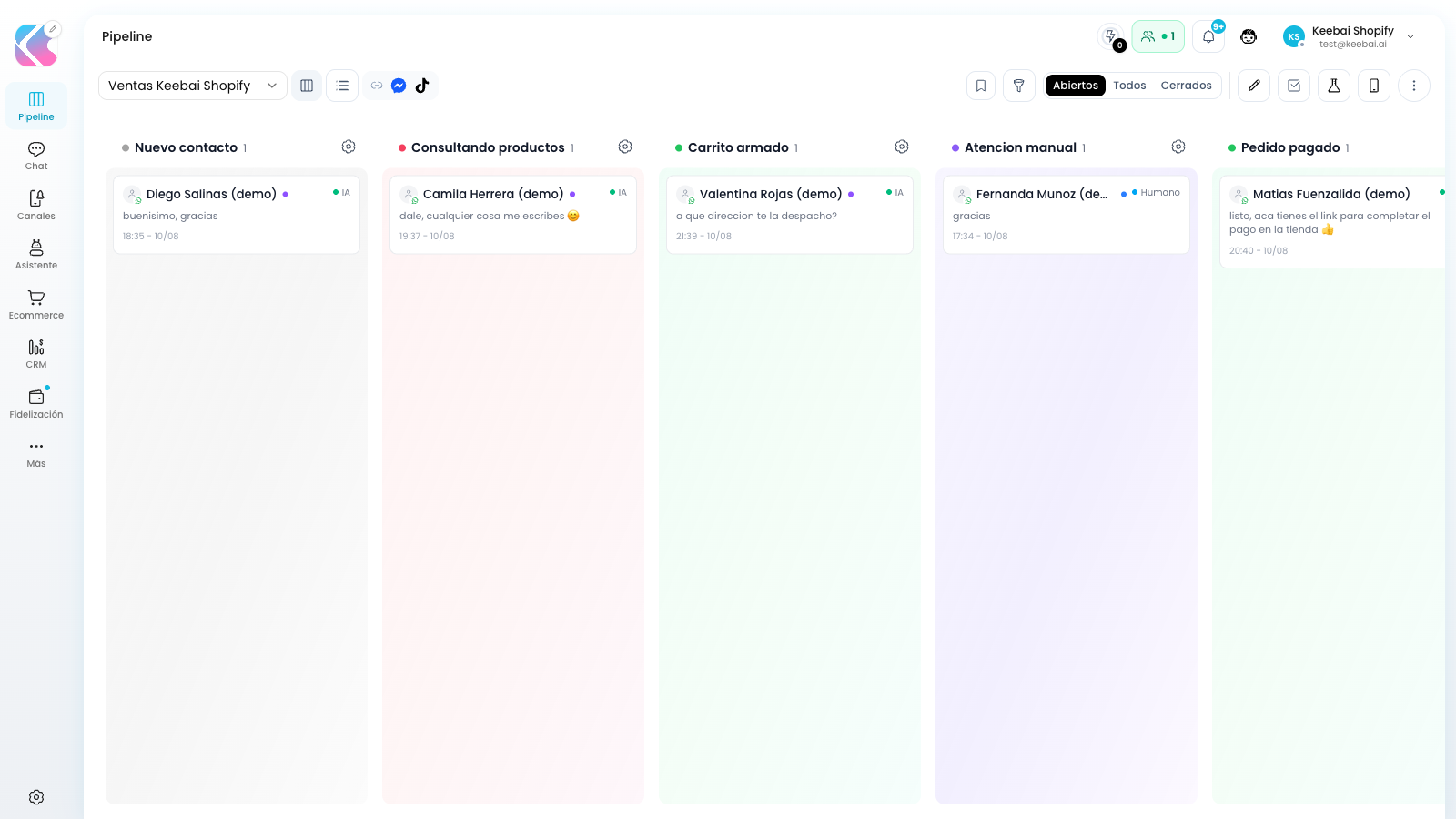The height and width of the screenshot is (819, 1456).
Task: Open settings for Consultando productos column
Action: 625,147
